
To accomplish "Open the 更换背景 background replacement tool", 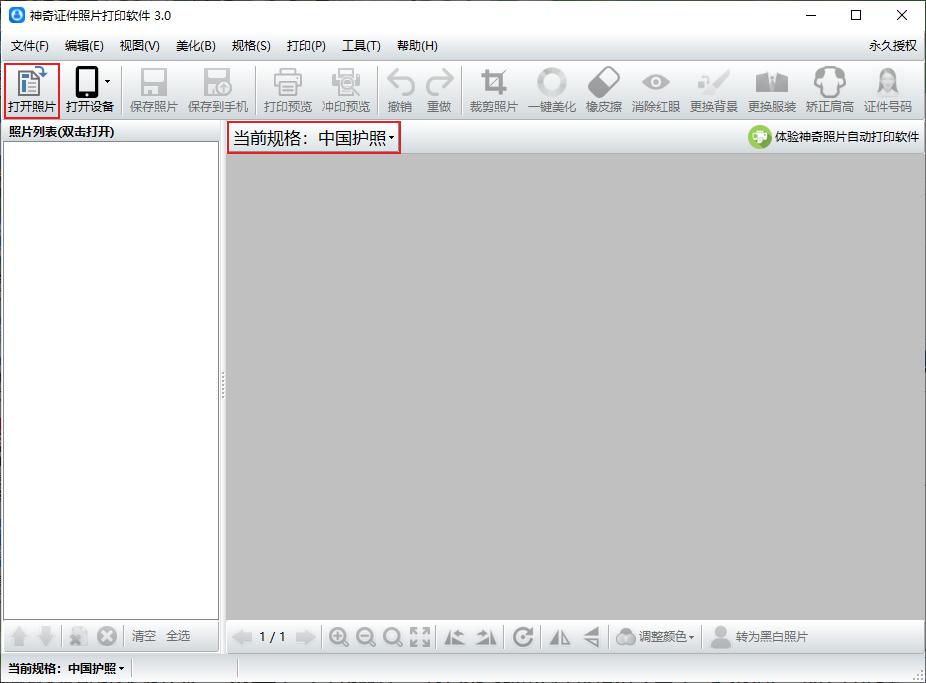I will coord(714,90).
